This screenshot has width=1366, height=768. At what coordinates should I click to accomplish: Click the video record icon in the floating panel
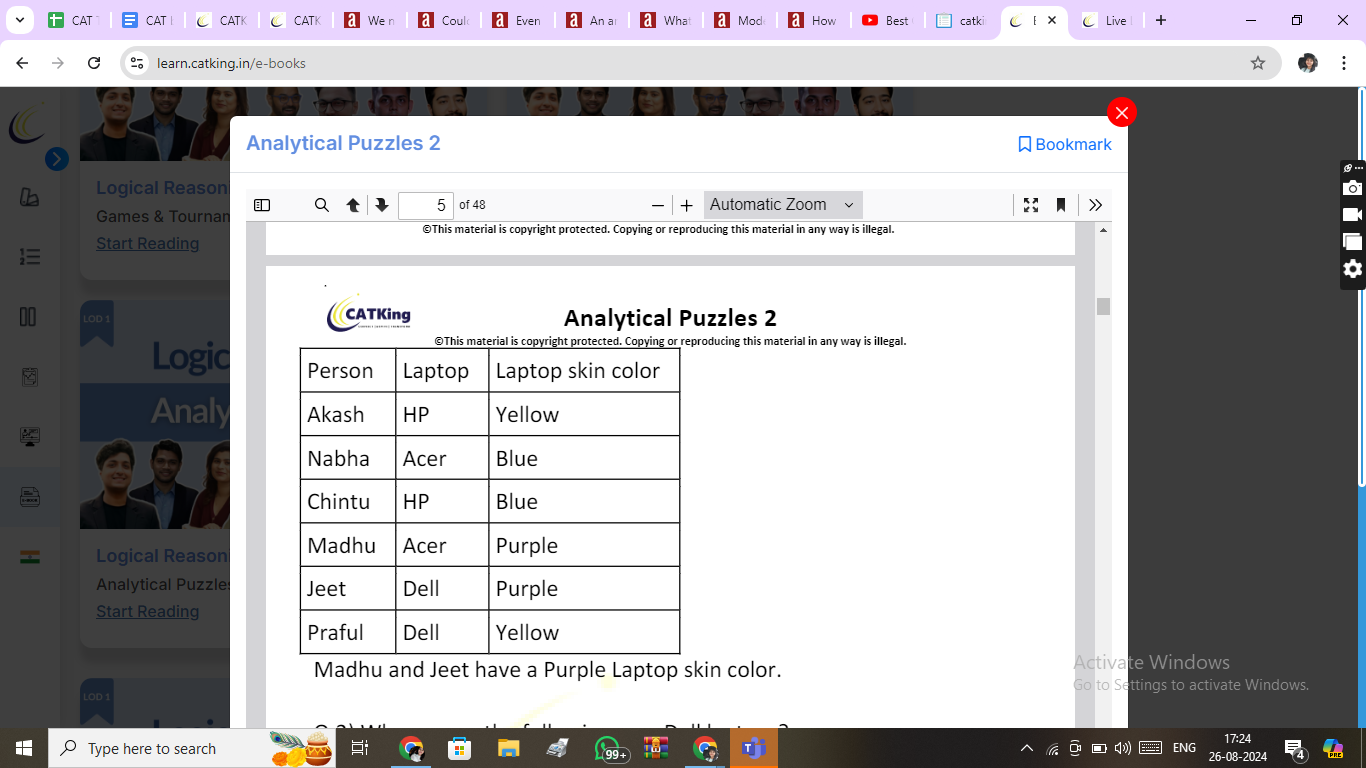(x=1352, y=214)
